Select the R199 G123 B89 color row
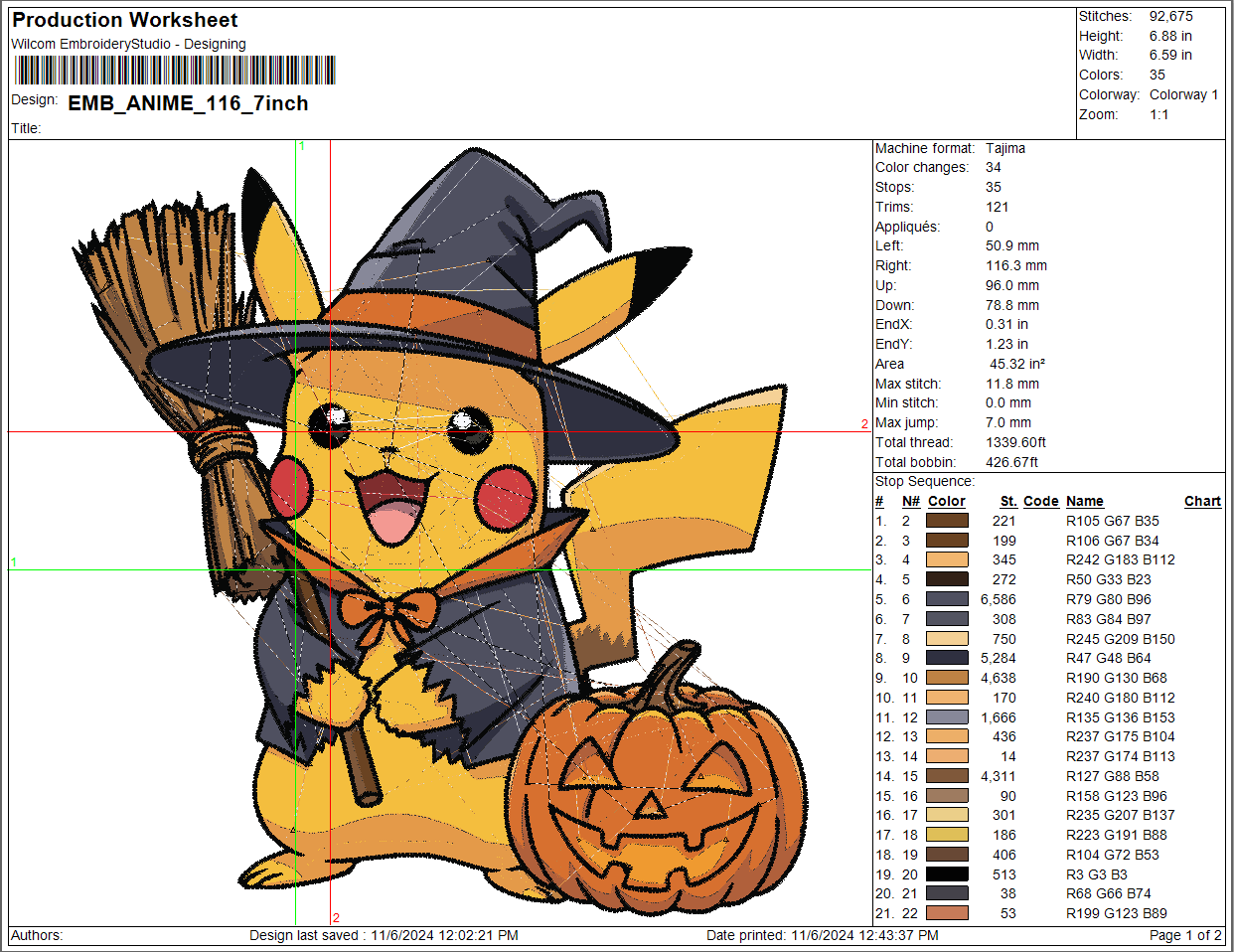This screenshot has height=952, width=1234. 1048,913
